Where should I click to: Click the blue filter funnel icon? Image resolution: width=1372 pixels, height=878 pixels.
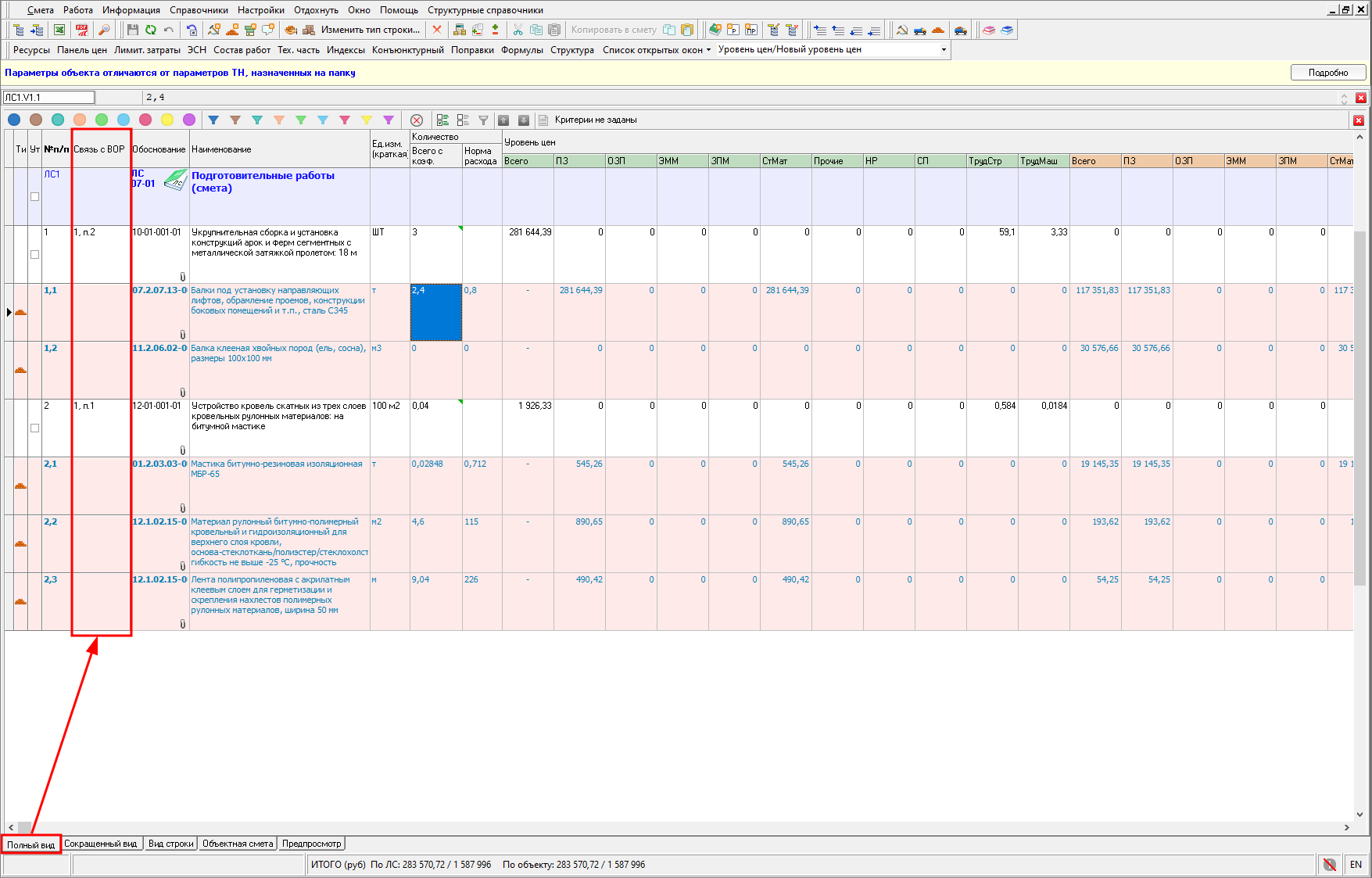(213, 120)
